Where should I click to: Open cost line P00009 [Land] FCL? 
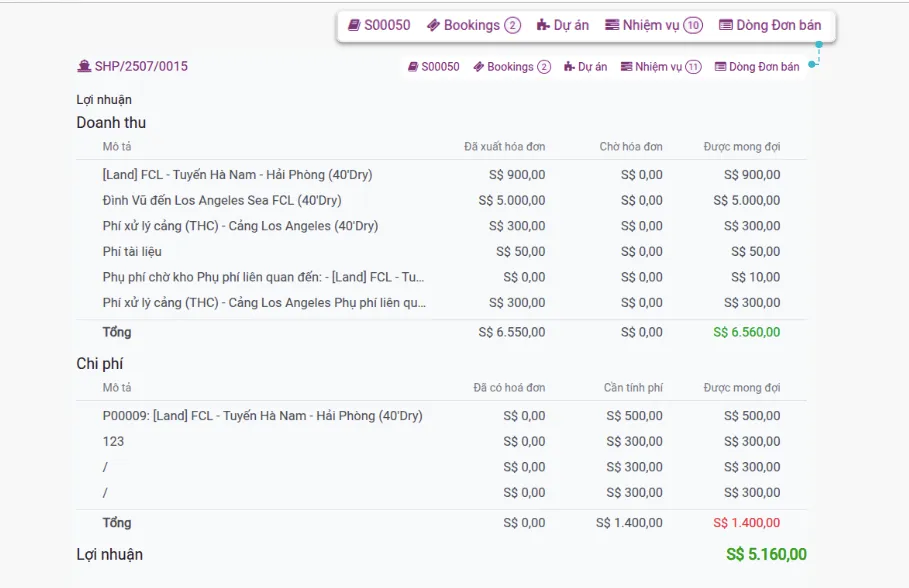click(x=441, y=416)
